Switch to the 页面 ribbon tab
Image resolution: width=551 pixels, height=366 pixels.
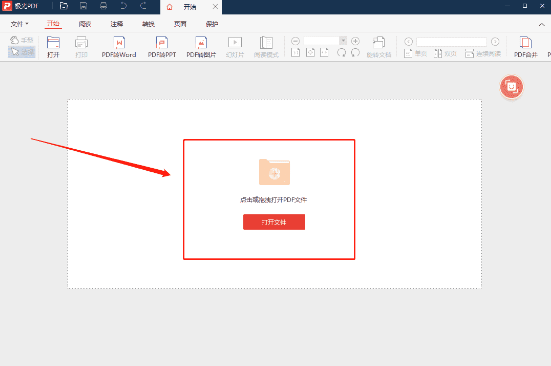click(180, 24)
